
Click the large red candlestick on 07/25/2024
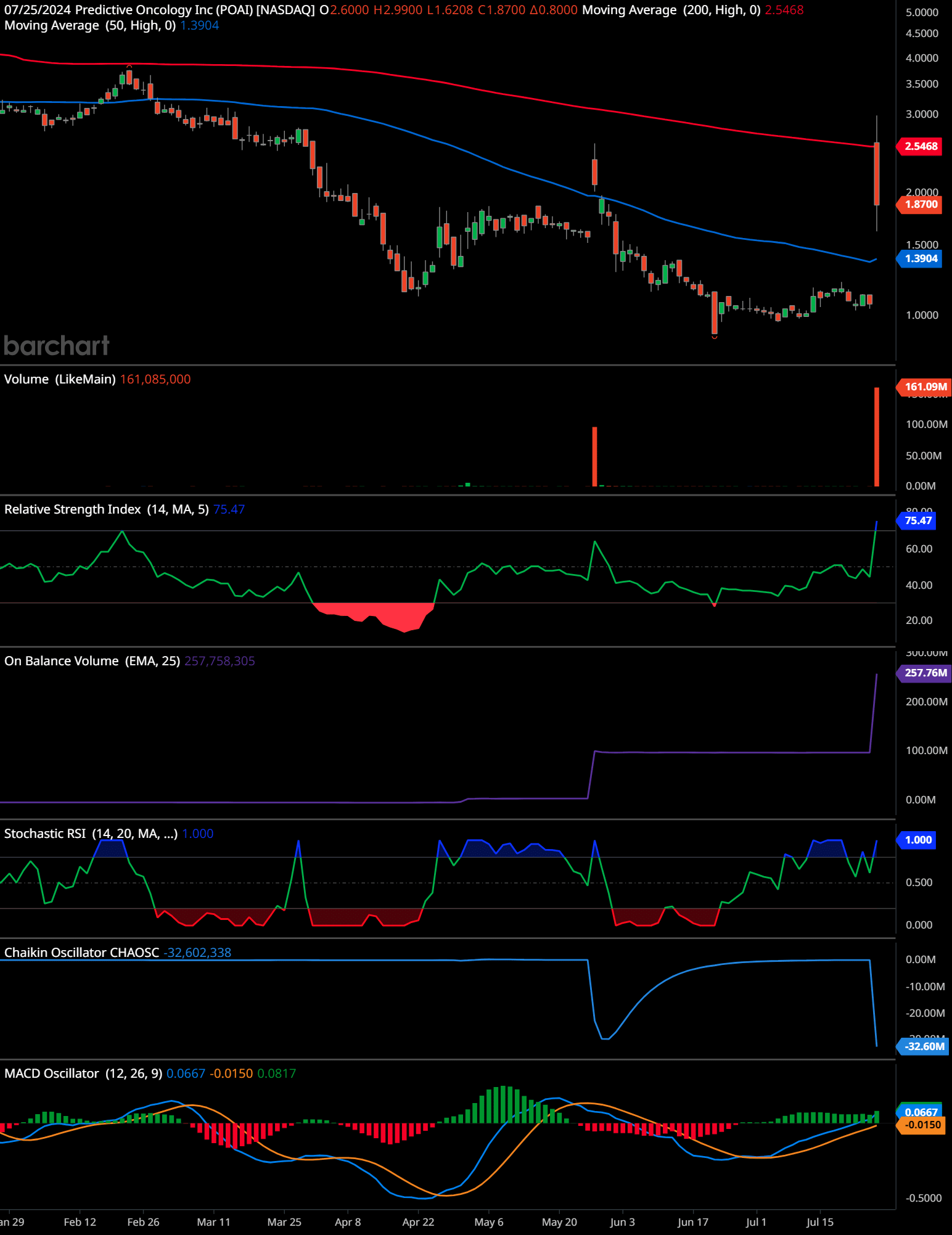point(877,174)
